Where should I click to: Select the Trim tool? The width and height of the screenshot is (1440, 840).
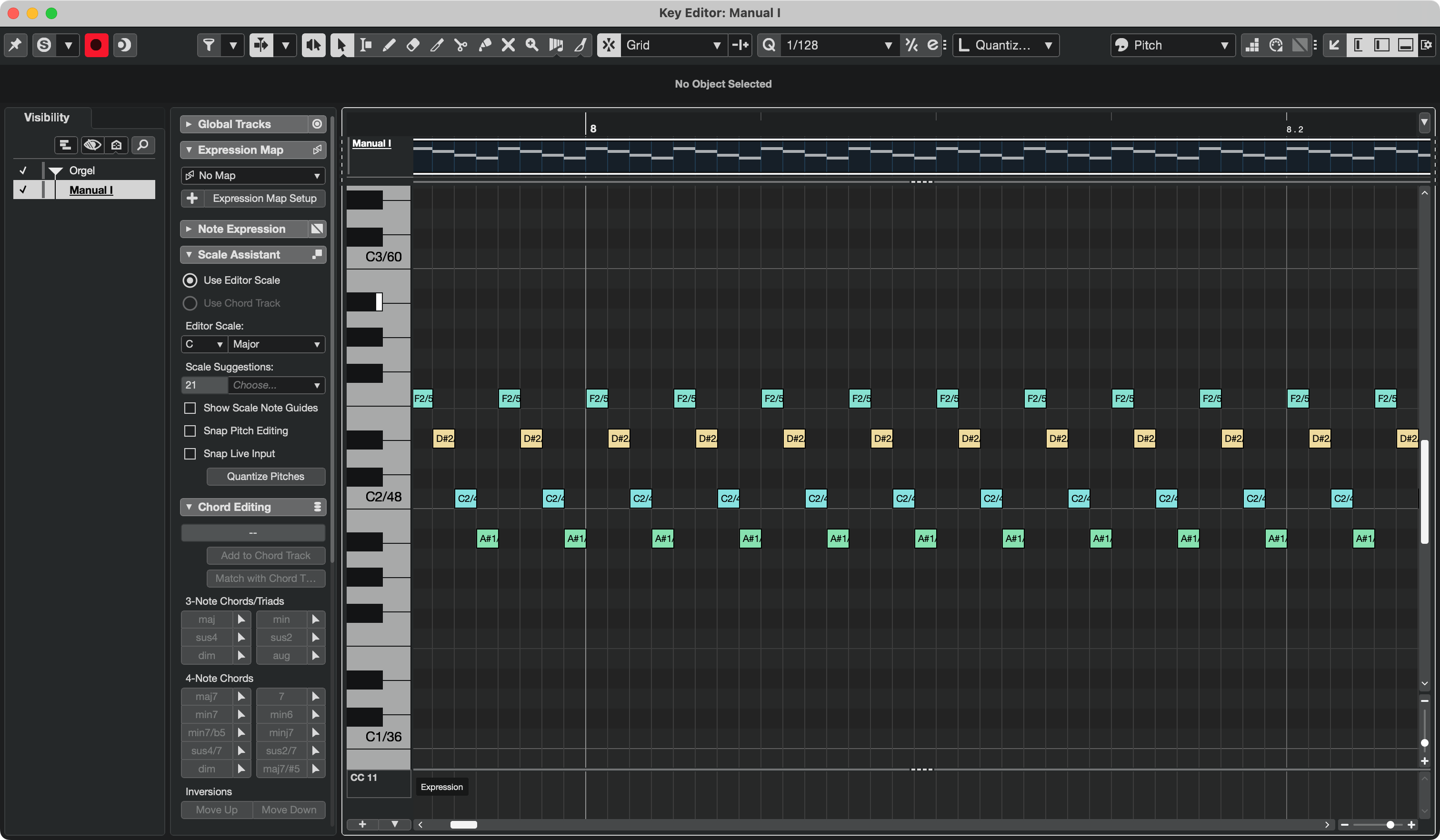(x=437, y=45)
